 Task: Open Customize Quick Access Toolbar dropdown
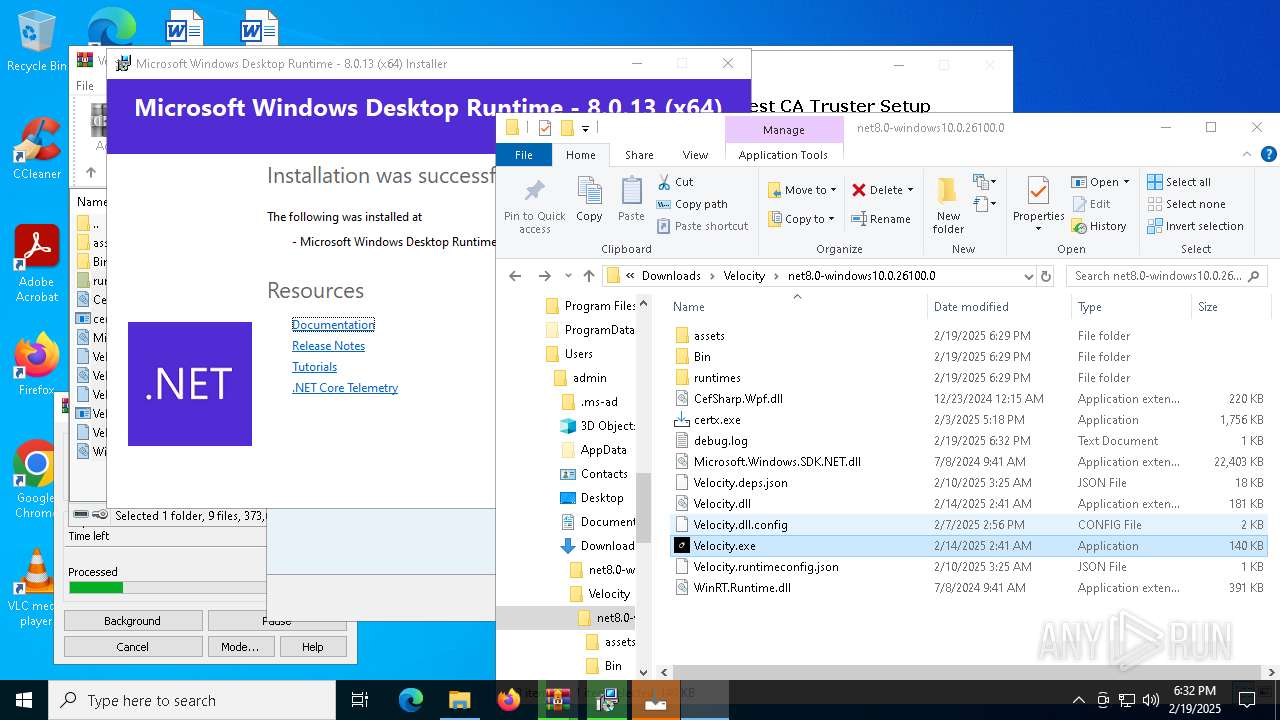(586, 128)
